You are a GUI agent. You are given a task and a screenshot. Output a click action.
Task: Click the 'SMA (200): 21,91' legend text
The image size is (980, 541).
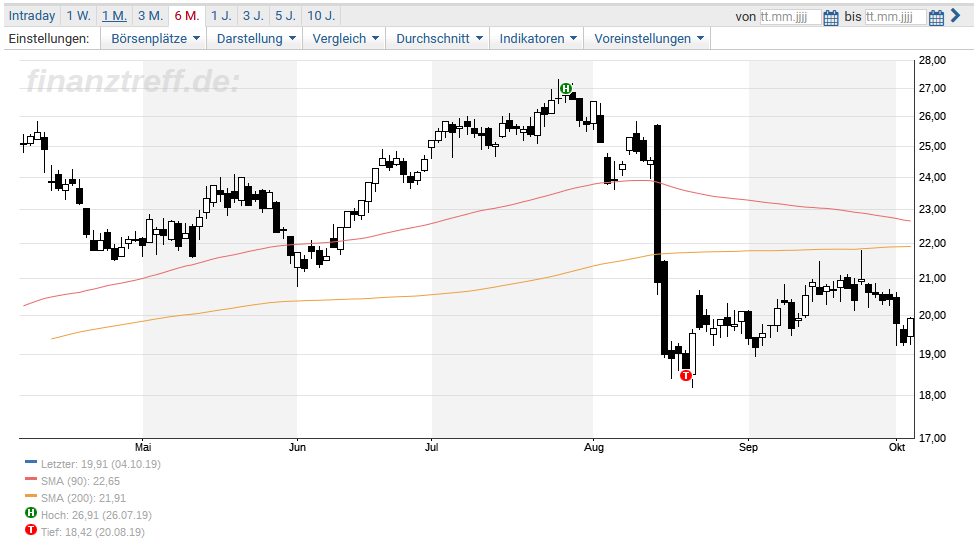[x=83, y=498]
